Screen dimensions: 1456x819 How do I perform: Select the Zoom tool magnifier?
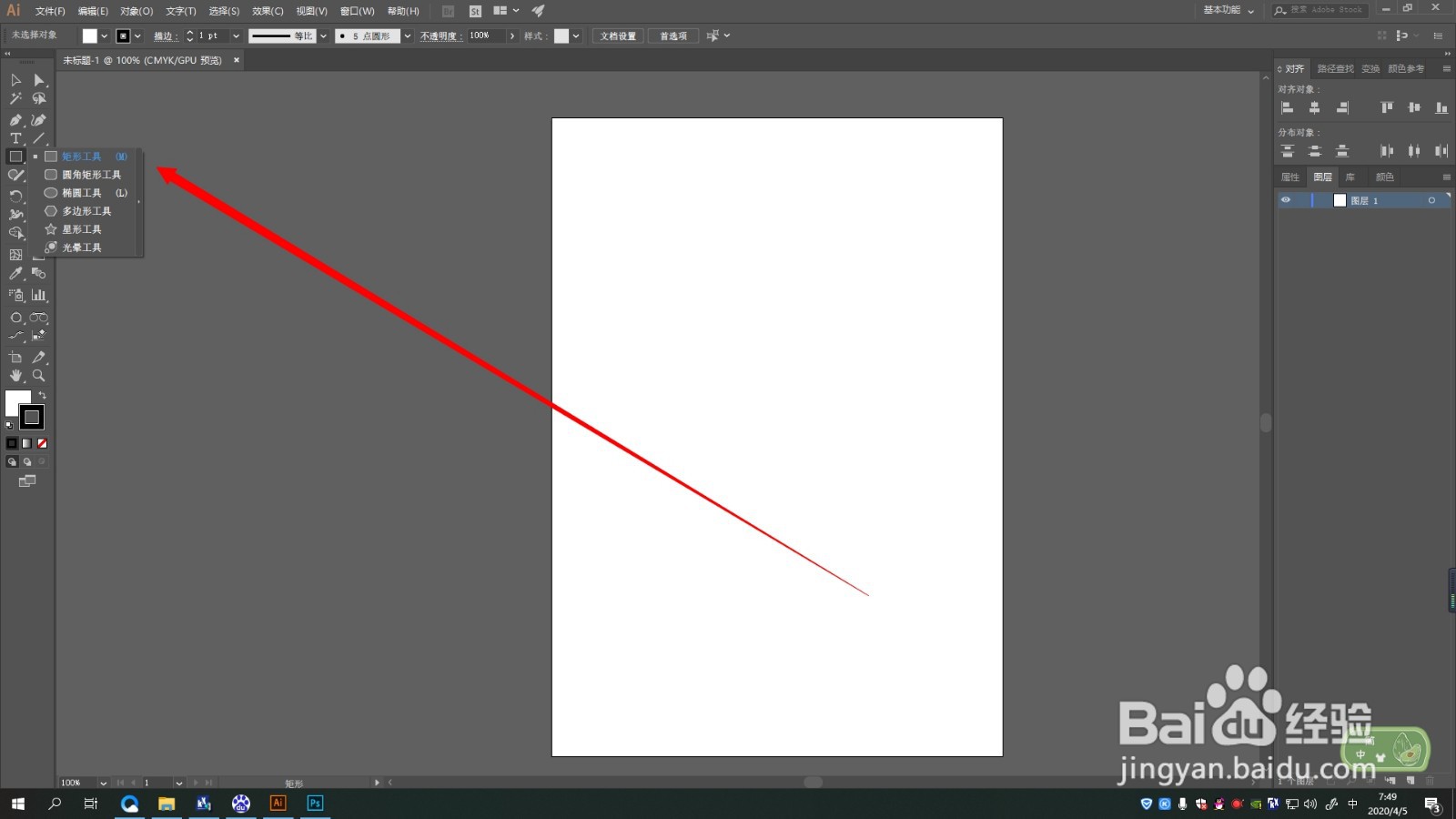(x=39, y=375)
